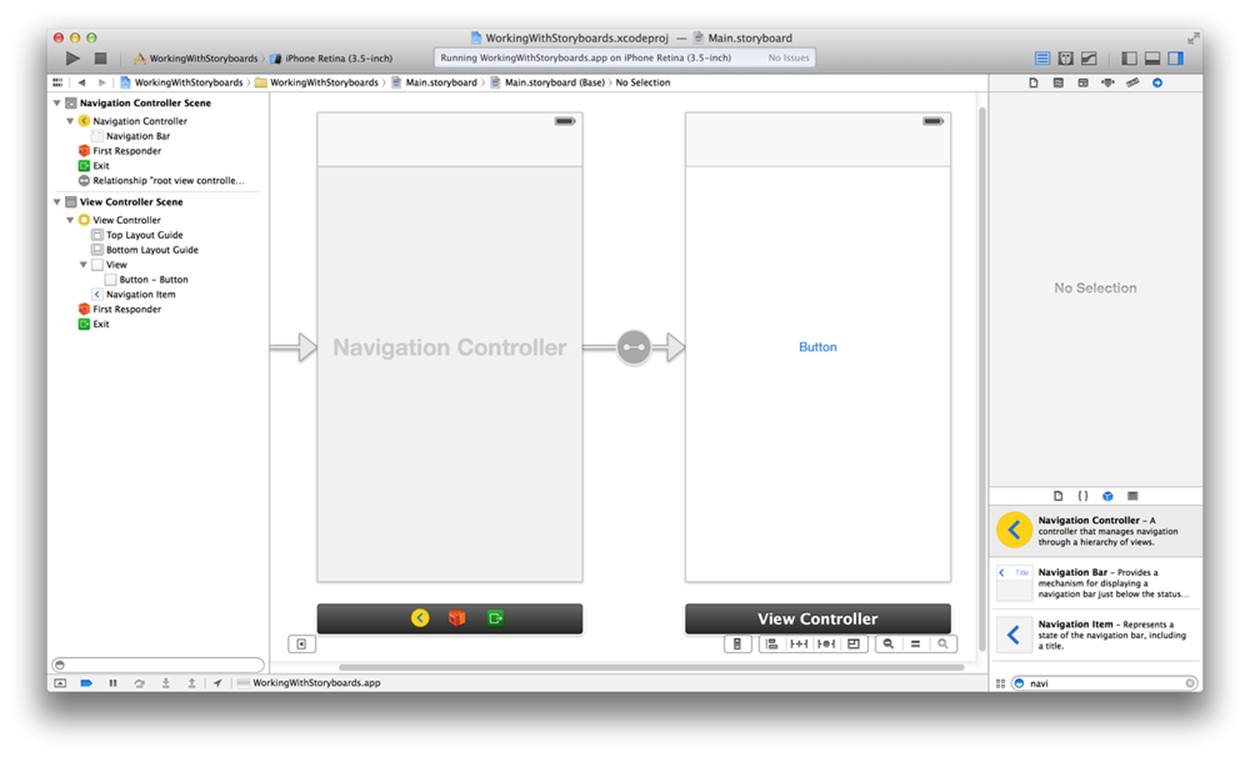Collapse the Navigation Controller Scene
The image size is (1250, 757).
pos(57,103)
